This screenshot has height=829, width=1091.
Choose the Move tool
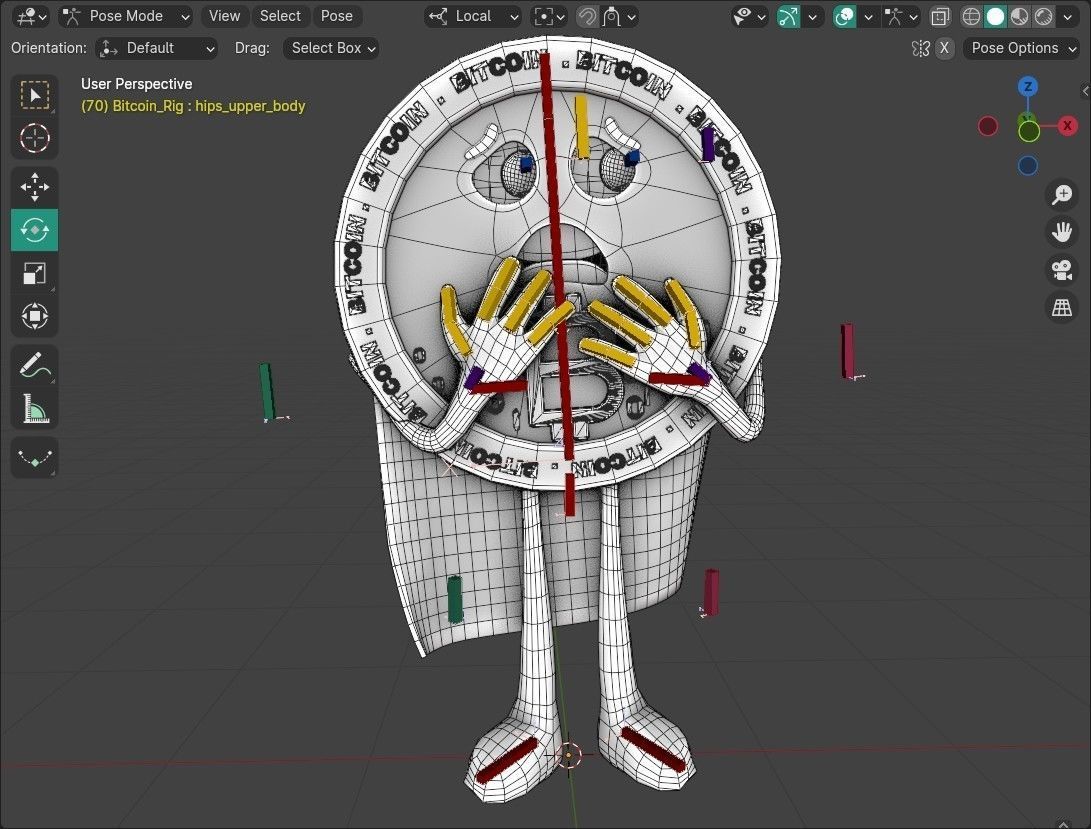[34, 187]
